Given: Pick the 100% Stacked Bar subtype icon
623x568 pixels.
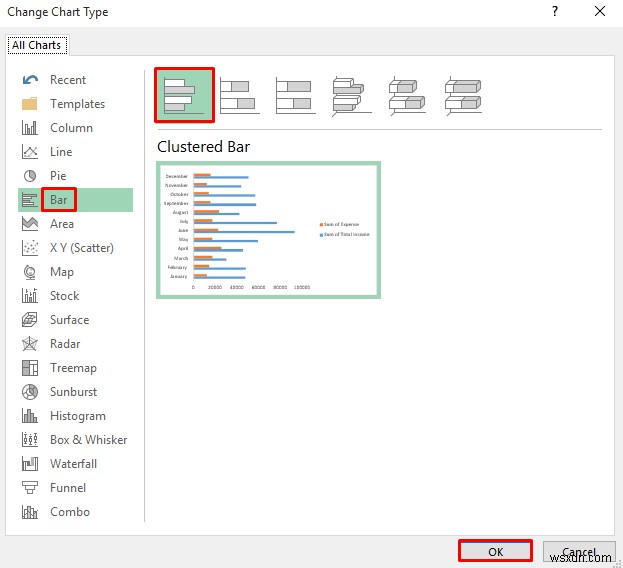Looking at the screenshot, I should click(296, 95).
